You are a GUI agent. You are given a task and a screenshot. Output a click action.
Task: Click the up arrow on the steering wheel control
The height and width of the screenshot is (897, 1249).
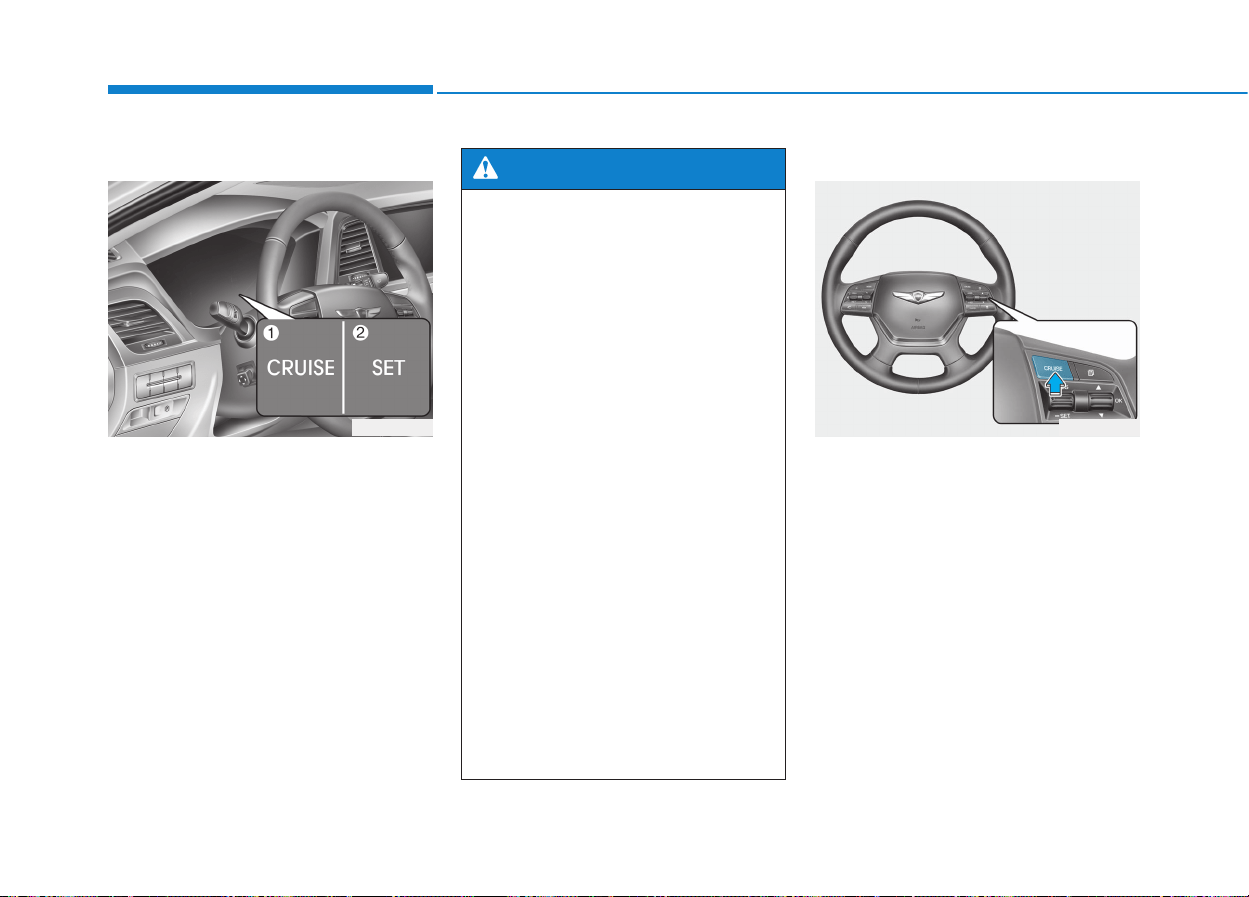click(x=1098, y=388)
